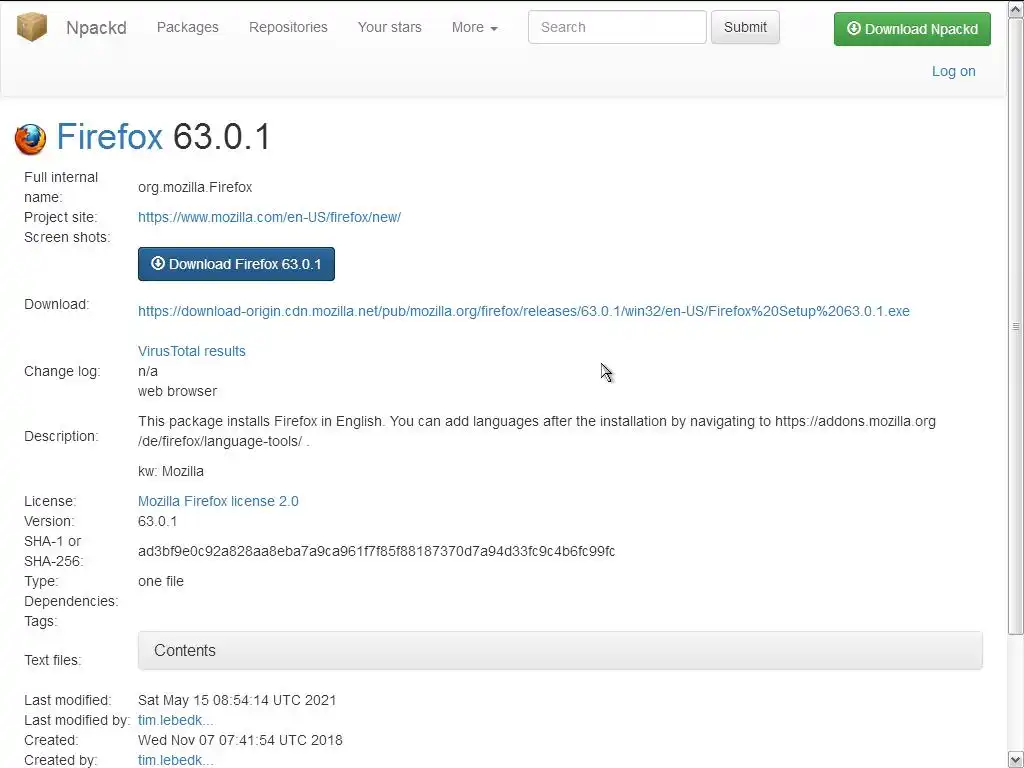Open the Firefox title link
Viewport: 1024px width, 768px height.
click(110, 137)
